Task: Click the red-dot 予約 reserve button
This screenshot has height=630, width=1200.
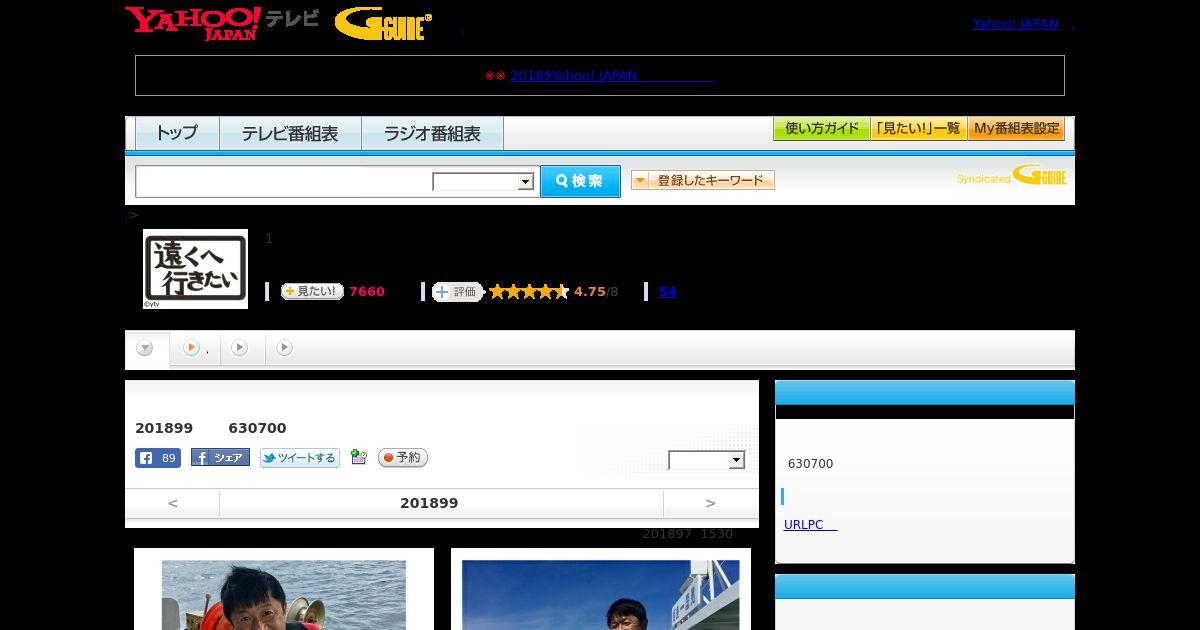Action: pyautogui.click(x=403, y=457)
